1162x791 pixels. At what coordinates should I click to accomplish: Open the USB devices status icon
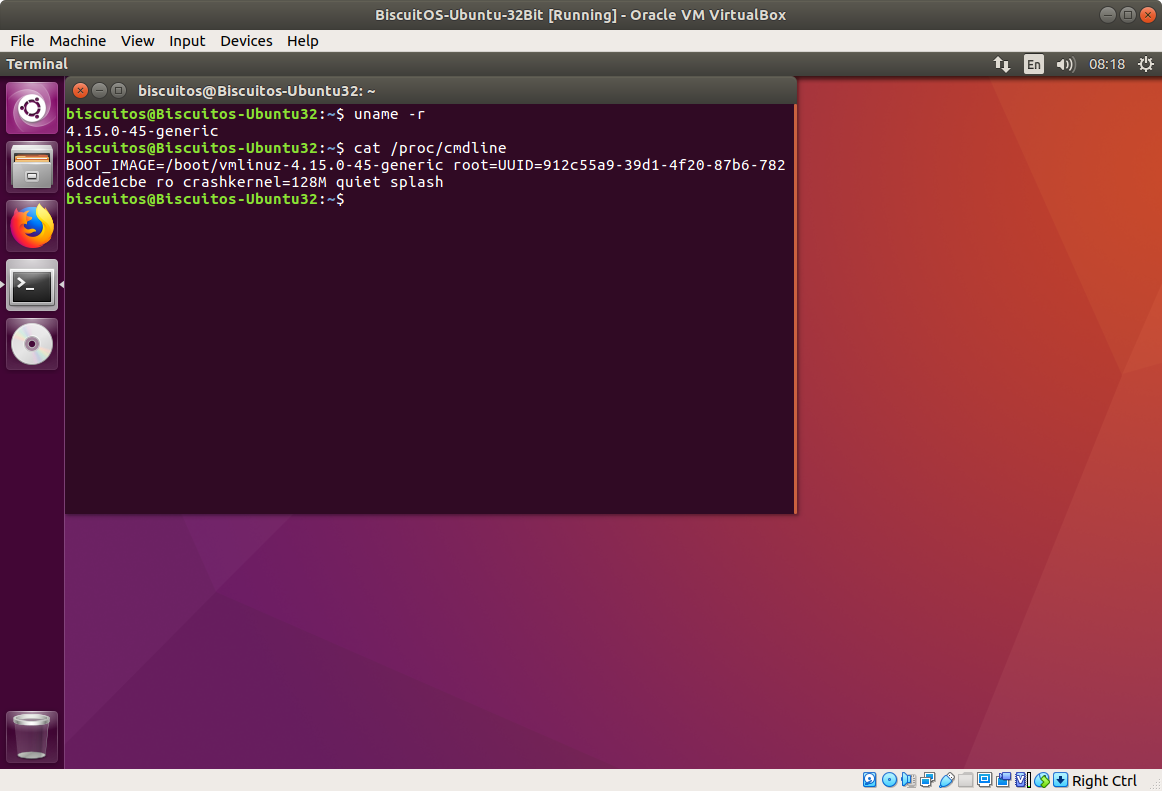pos(946,780)
